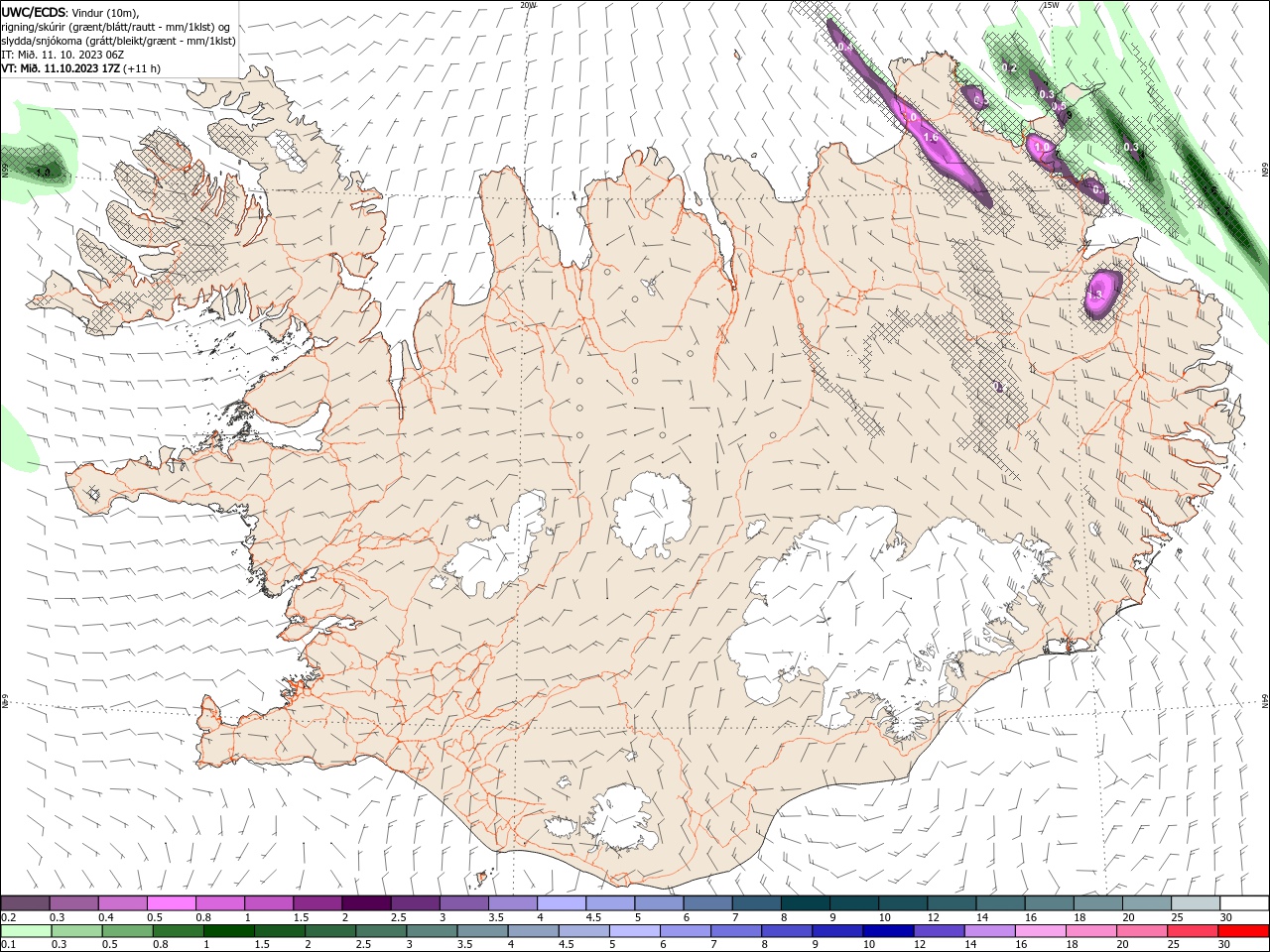
Task: Click the '1.6' value on the purple snow band
Action: [x=931, y=138]
